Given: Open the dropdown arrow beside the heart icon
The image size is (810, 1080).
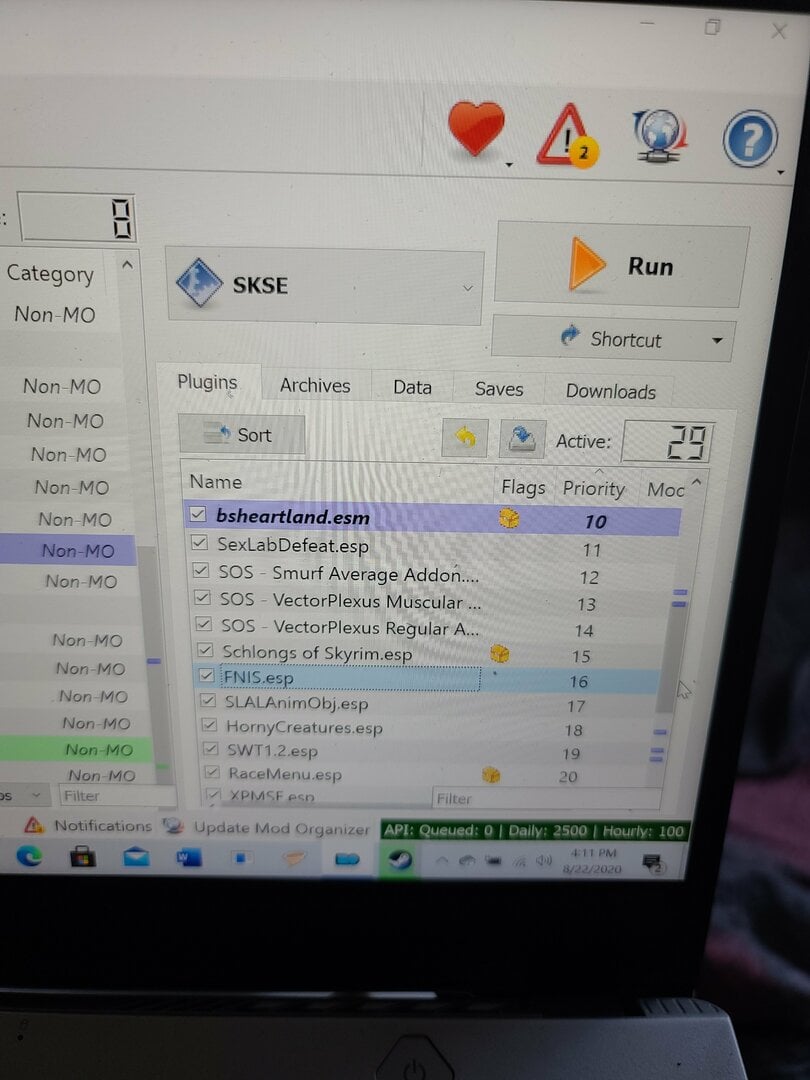Looking at the screenshot, I should [x=509, y=165].
